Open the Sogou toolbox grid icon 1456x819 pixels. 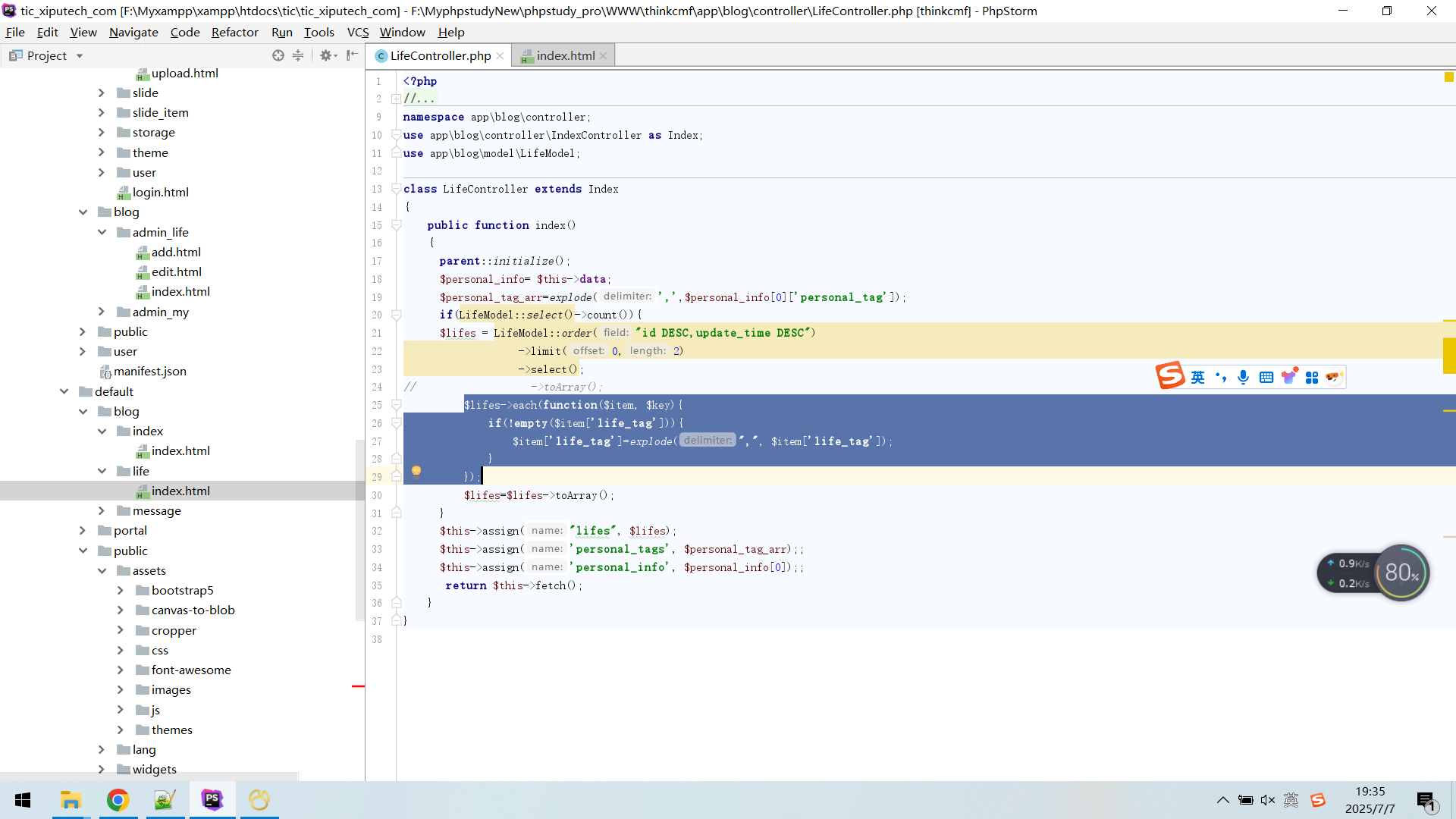pyautogui.click(x=1313, y=377)
